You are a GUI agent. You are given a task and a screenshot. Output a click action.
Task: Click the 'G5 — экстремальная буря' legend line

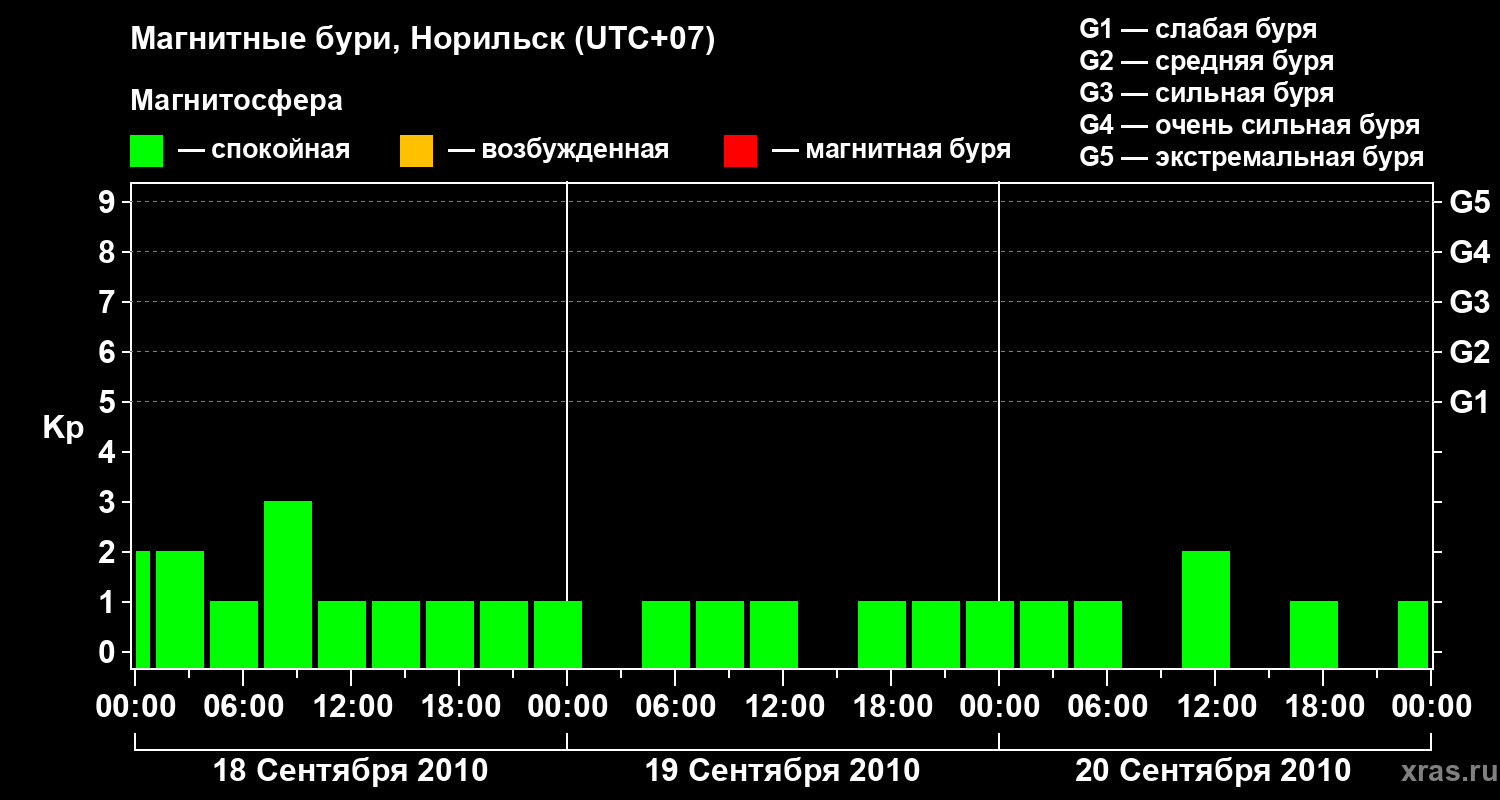[1252, 157]
